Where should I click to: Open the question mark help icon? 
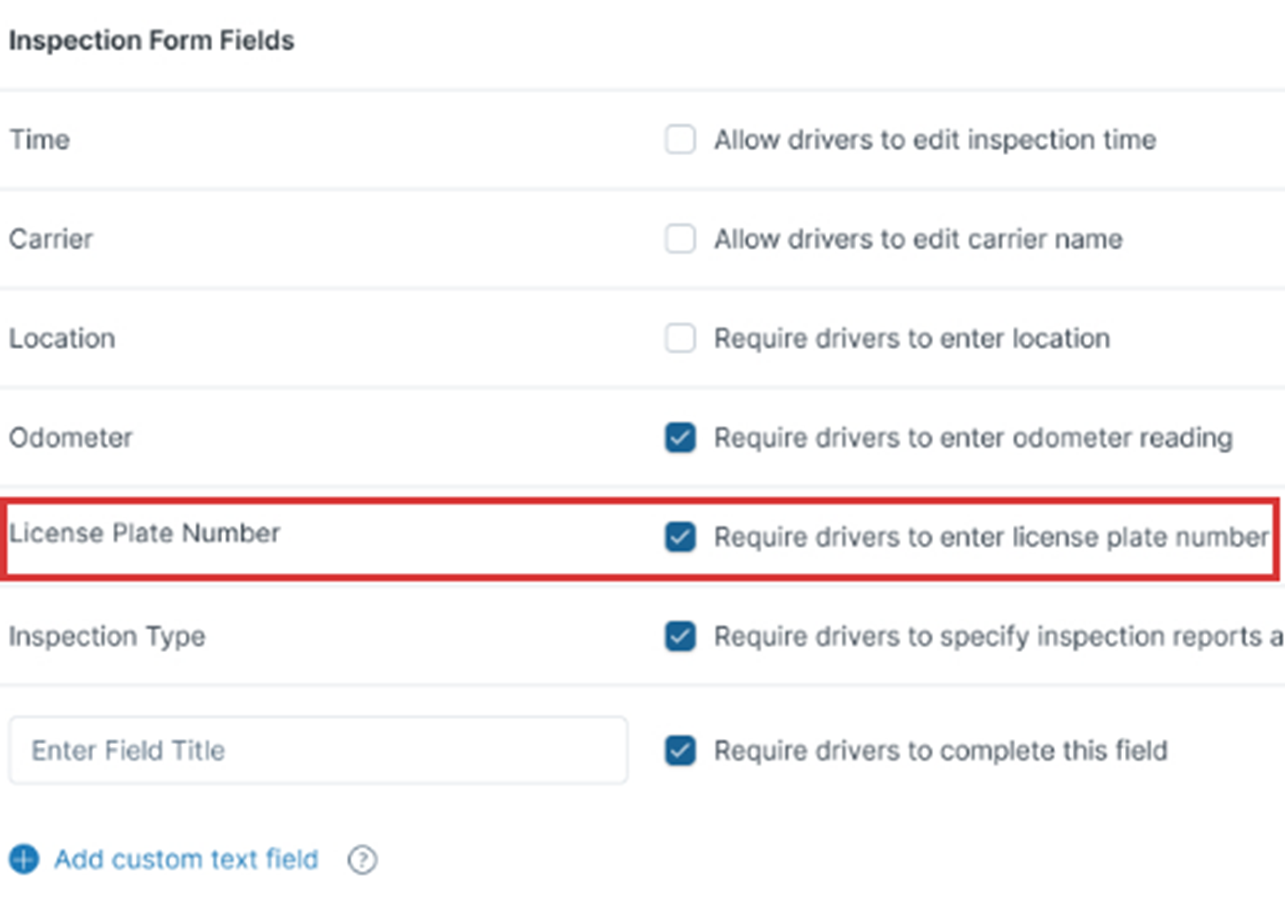(362, 860)
